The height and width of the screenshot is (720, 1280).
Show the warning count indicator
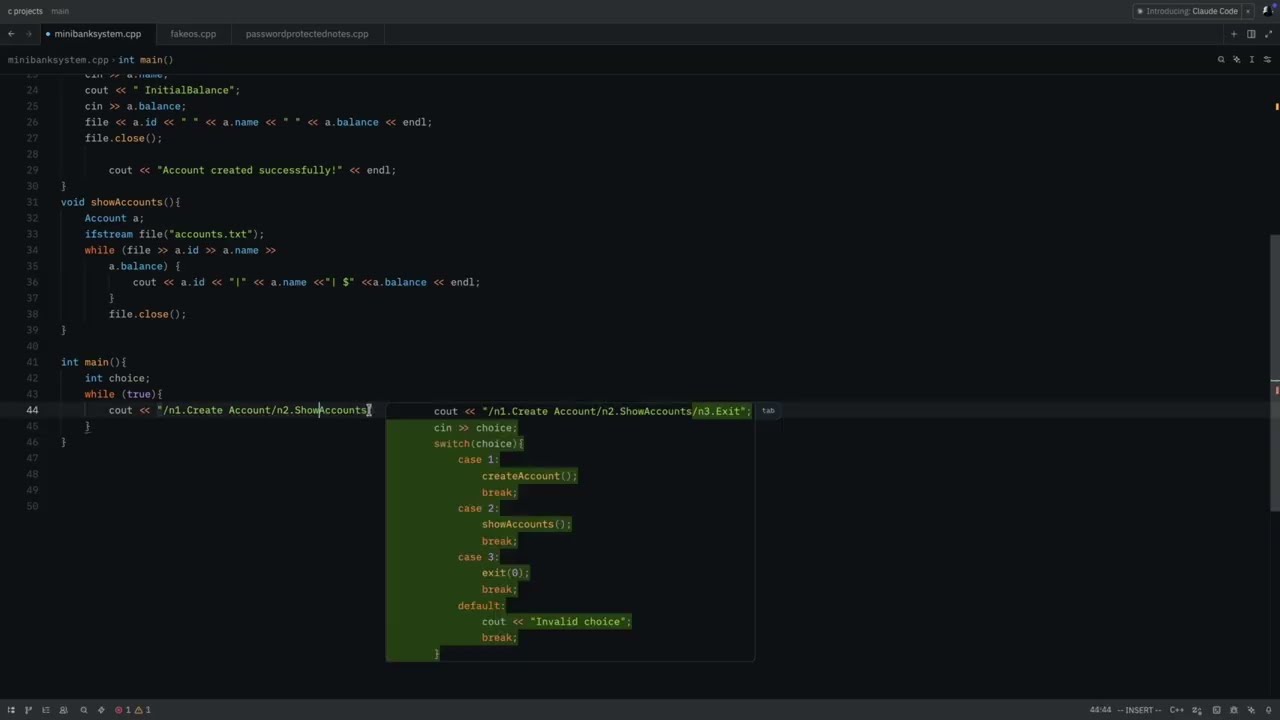[142, 710]
